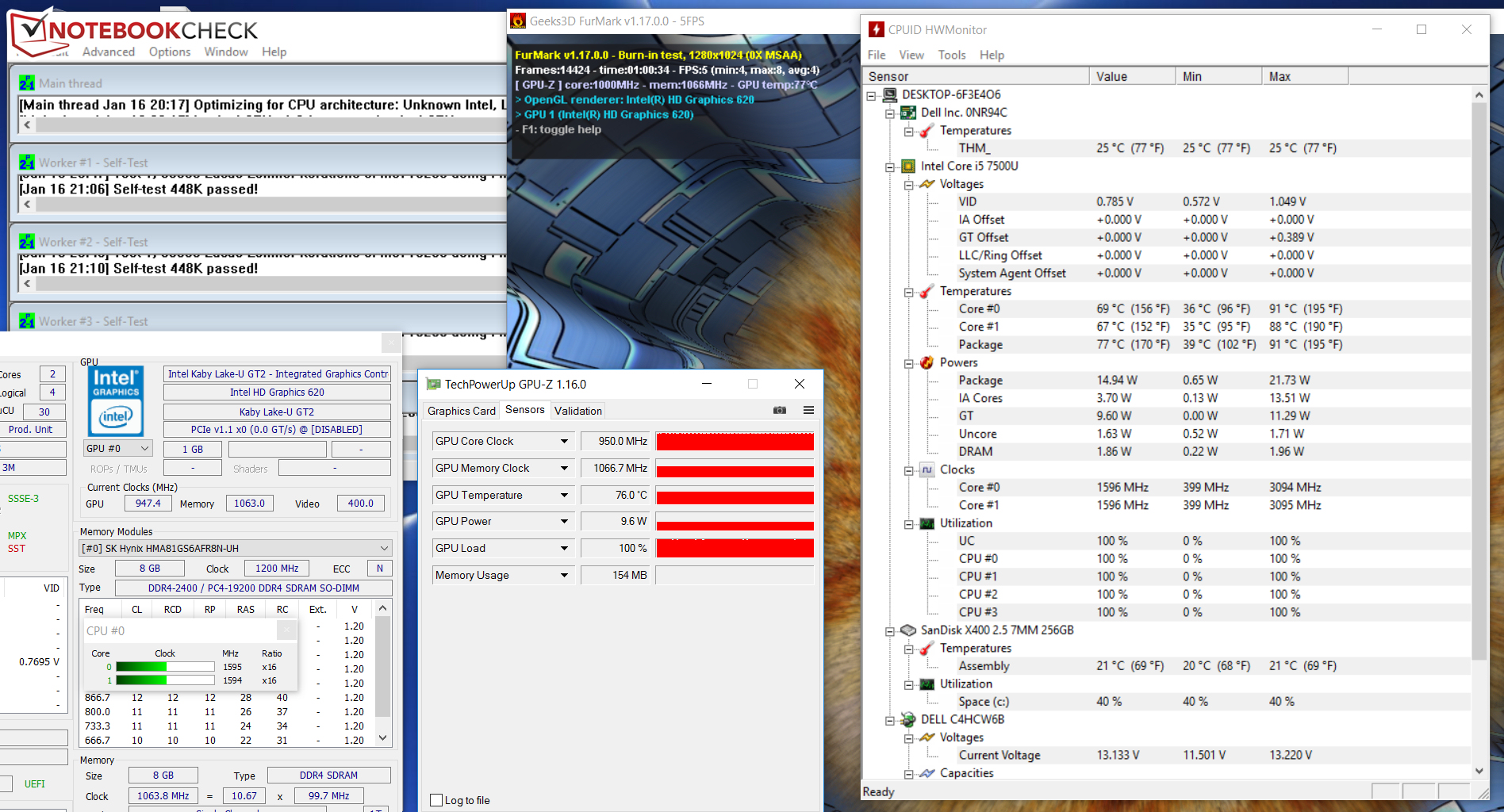Screen dimensions: 1504x812
Task: Open the Options menu in Prime95
Action: (170, 52)
